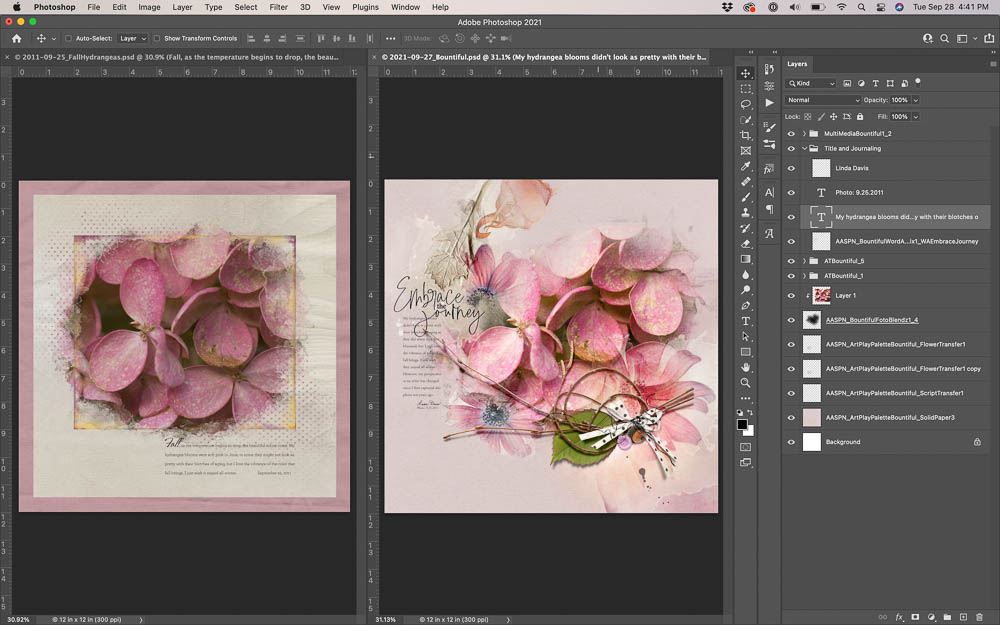Open the Plugins menu
The image size is (1000, 625).
(x=365, y=7)
